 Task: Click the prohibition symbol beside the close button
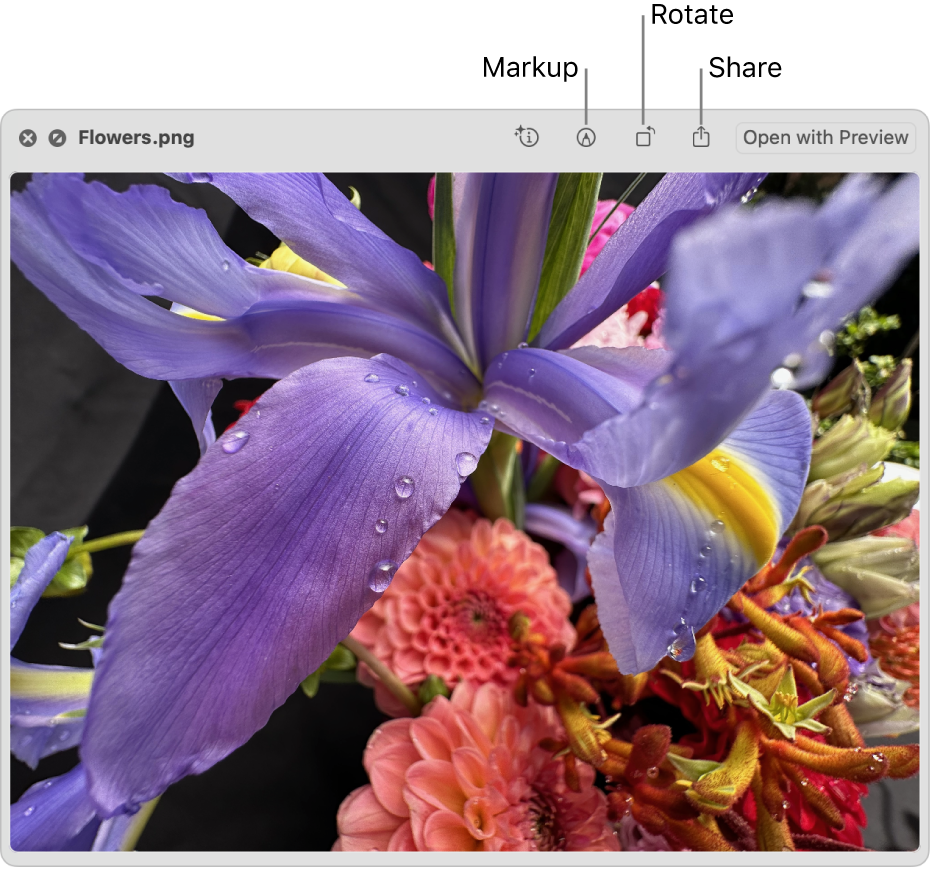56,137
